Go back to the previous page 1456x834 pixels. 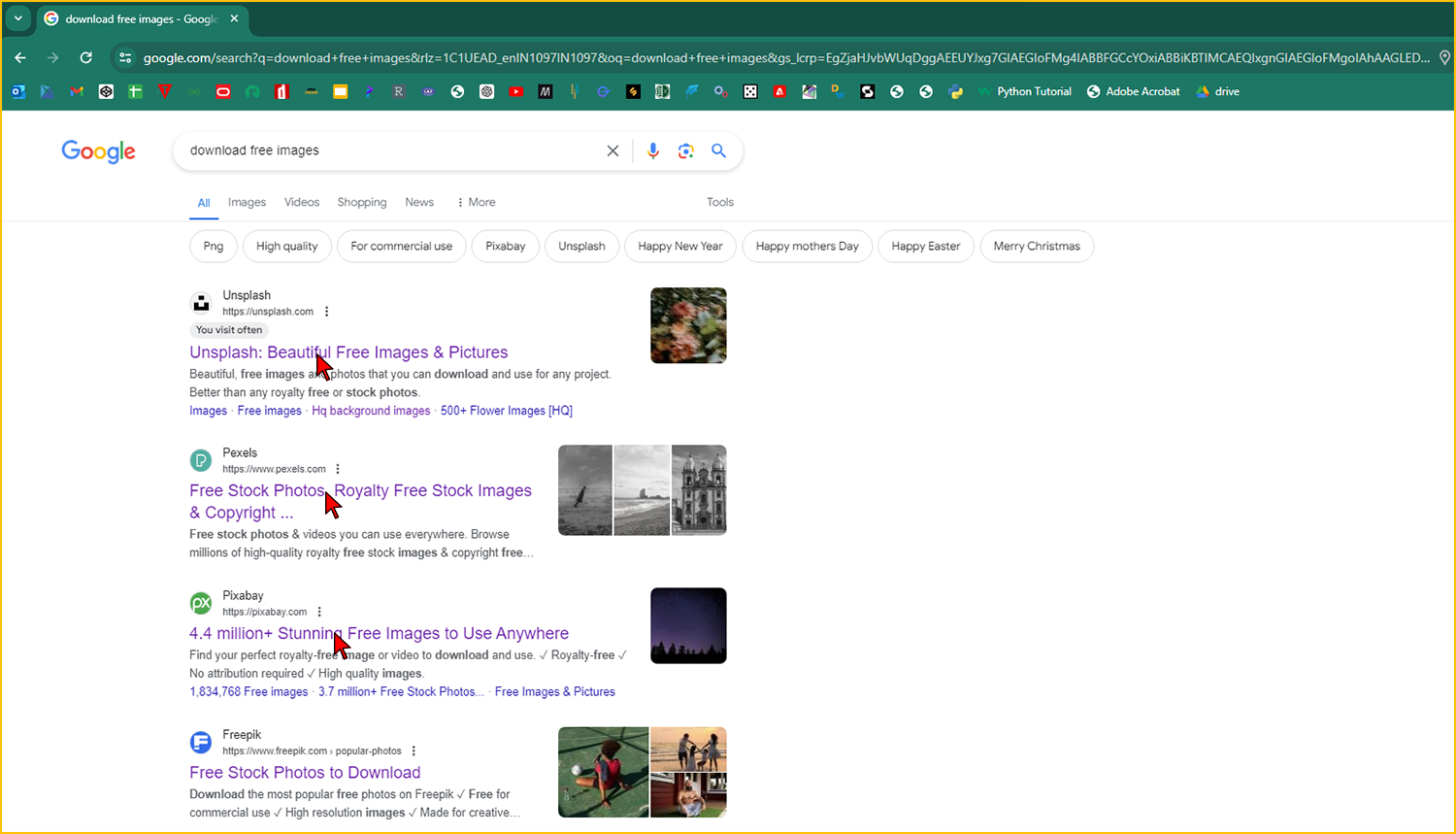coord(20,57)
